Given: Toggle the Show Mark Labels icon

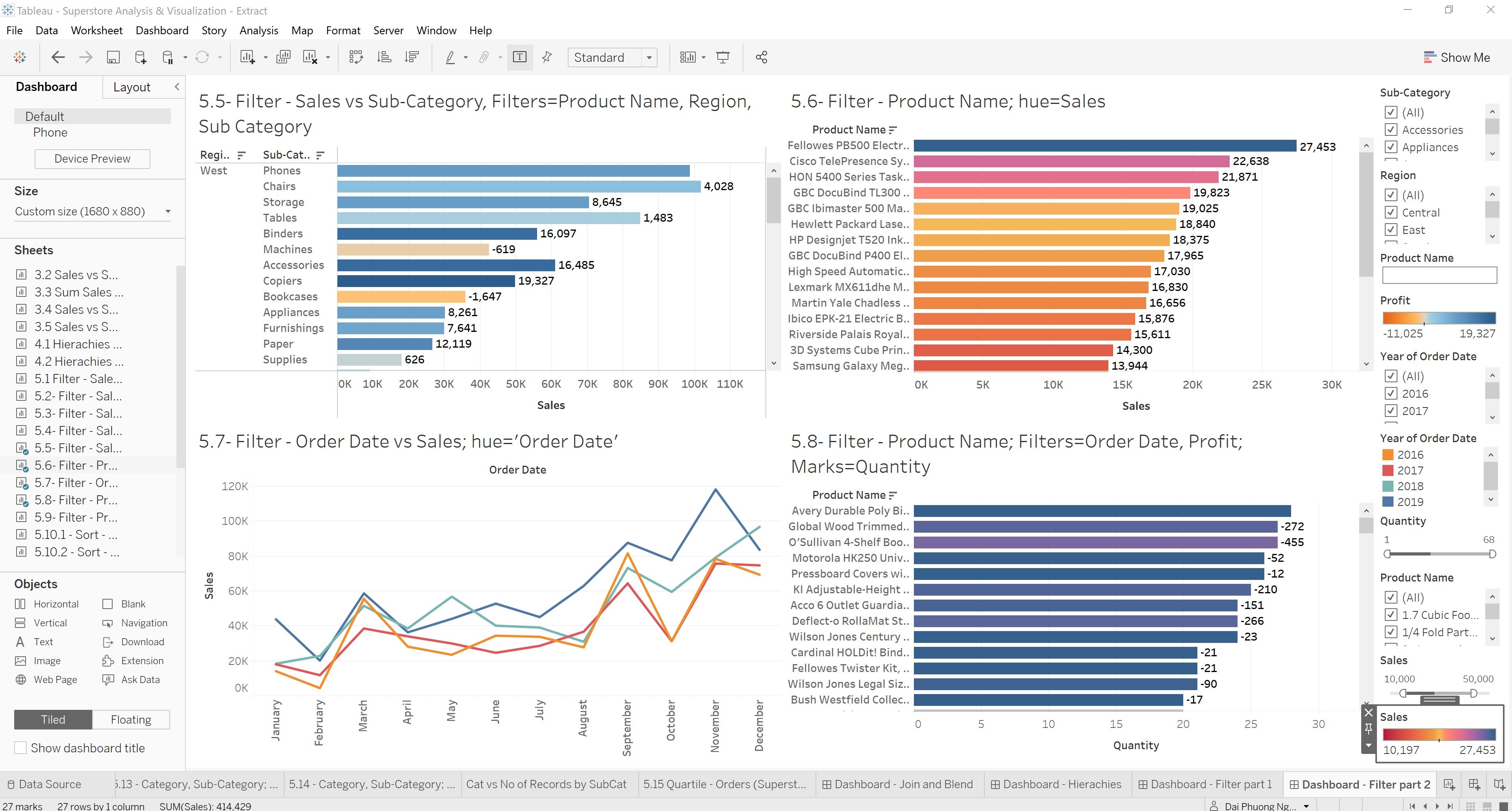Looking at the screenshot, I should pyautogui.click(x=519, y=57).
